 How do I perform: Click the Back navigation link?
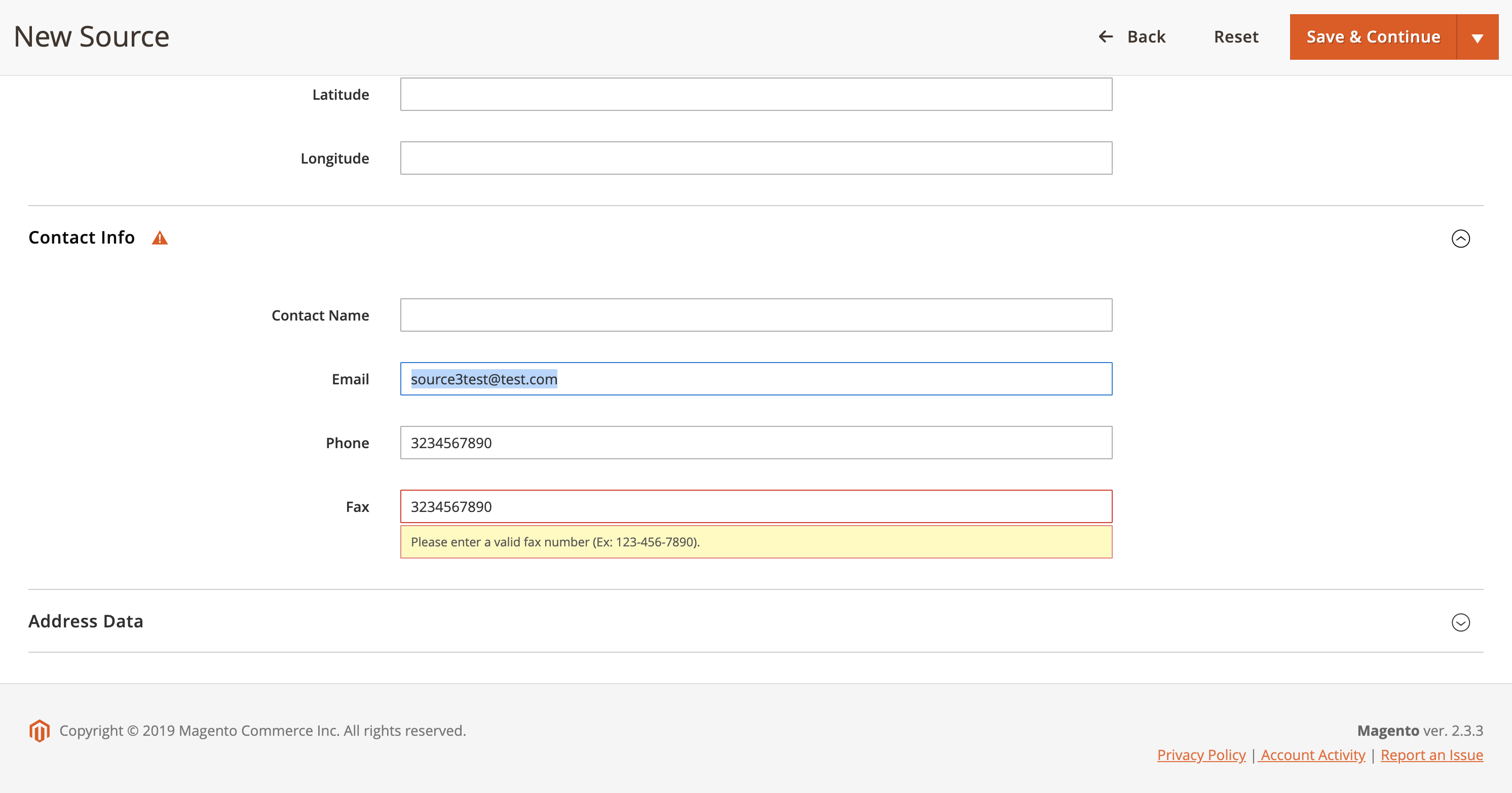pyautogui.click(x=1145, y=36)
